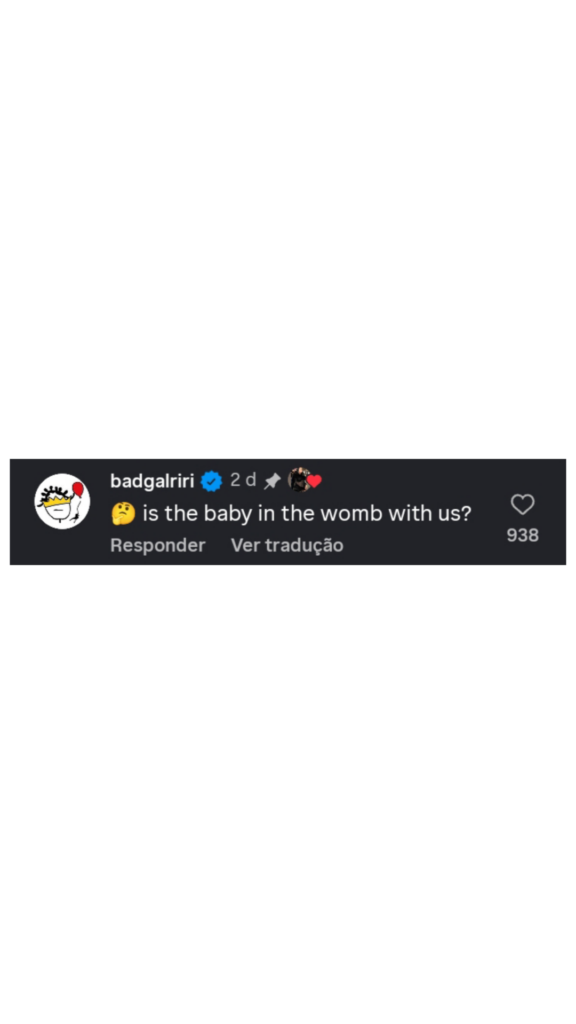576x1024 pixels.
Task: Click the small red heart badge
Action: [315, 481]
